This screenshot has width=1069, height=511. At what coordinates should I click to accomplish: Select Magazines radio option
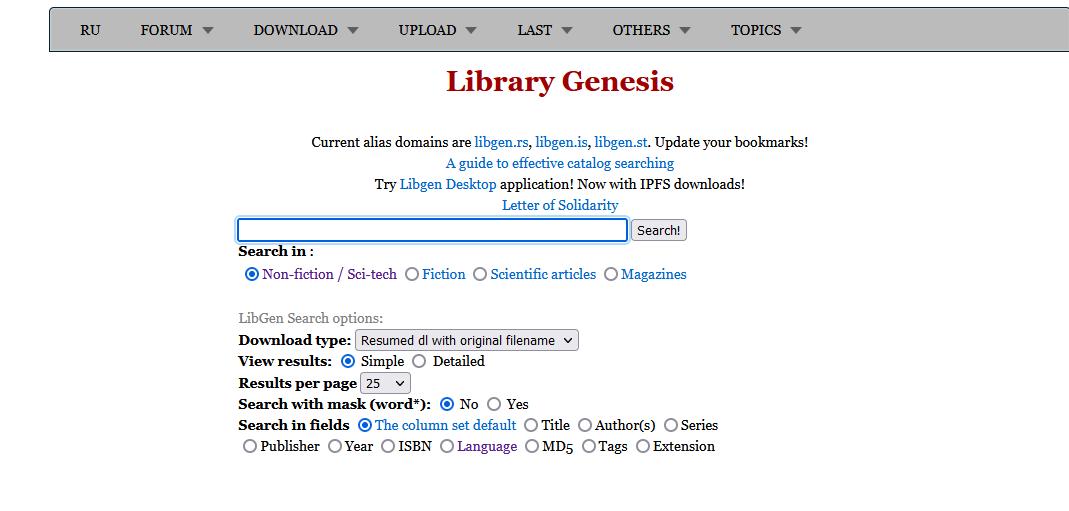point(611,274)
